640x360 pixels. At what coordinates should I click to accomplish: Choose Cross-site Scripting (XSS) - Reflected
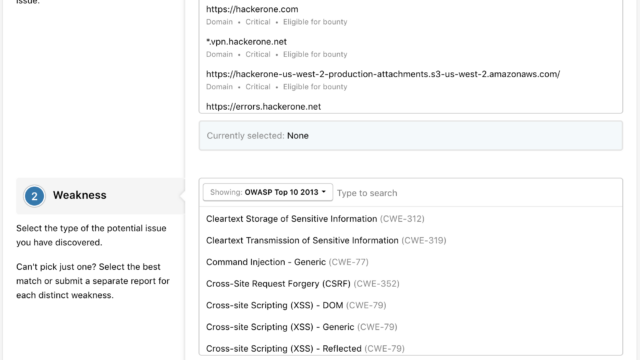pos(411,348)
